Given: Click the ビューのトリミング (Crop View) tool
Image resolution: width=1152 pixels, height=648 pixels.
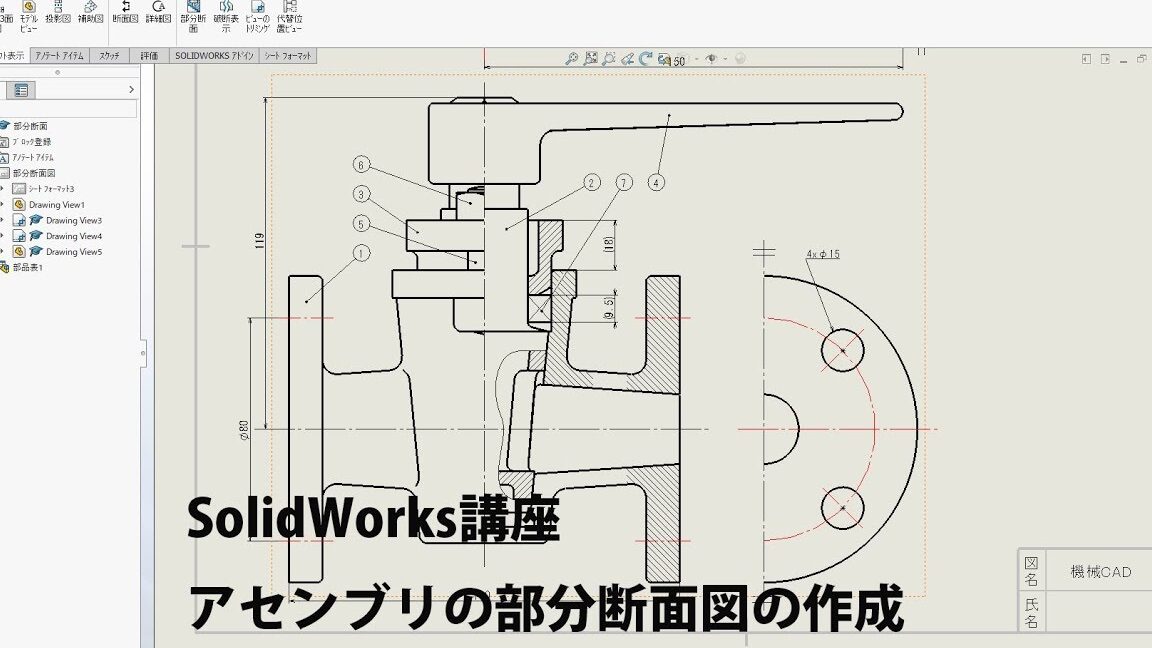Looking at the screenshot, I should point(257,17).
